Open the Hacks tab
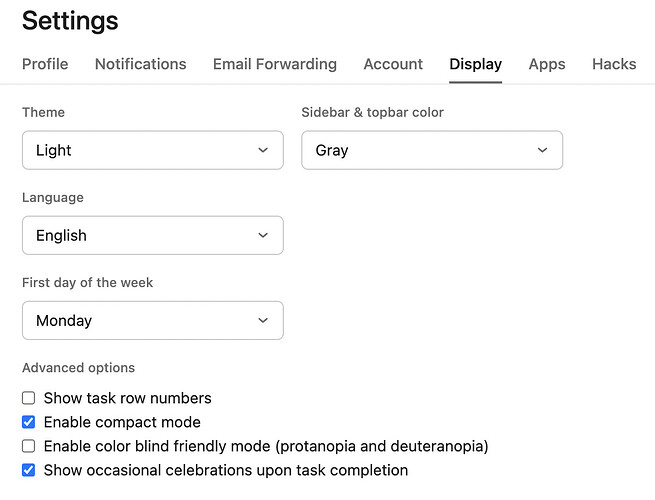This screenshot has height=500, width=655. [614, 64]
